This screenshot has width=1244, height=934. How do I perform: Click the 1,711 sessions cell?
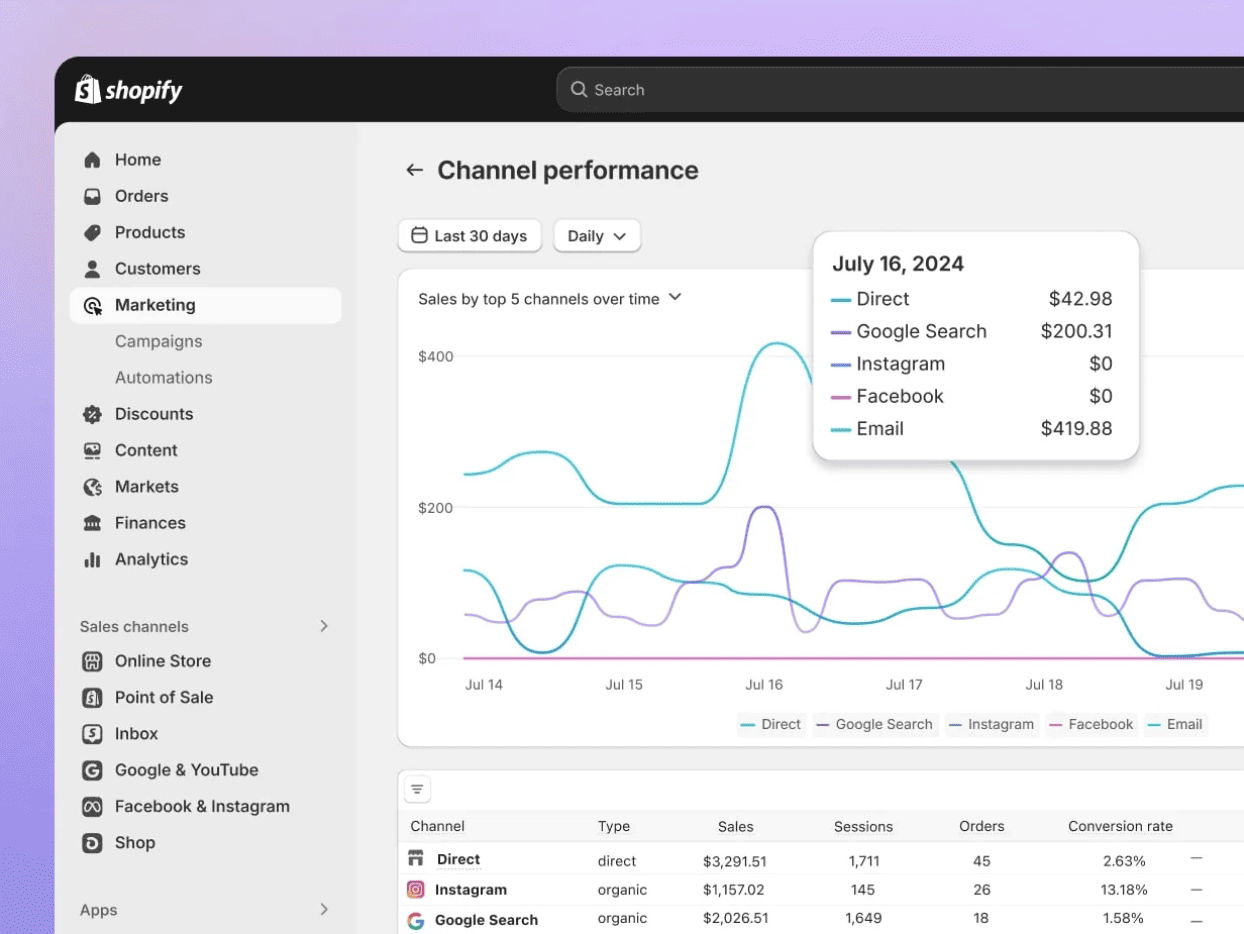863,860
